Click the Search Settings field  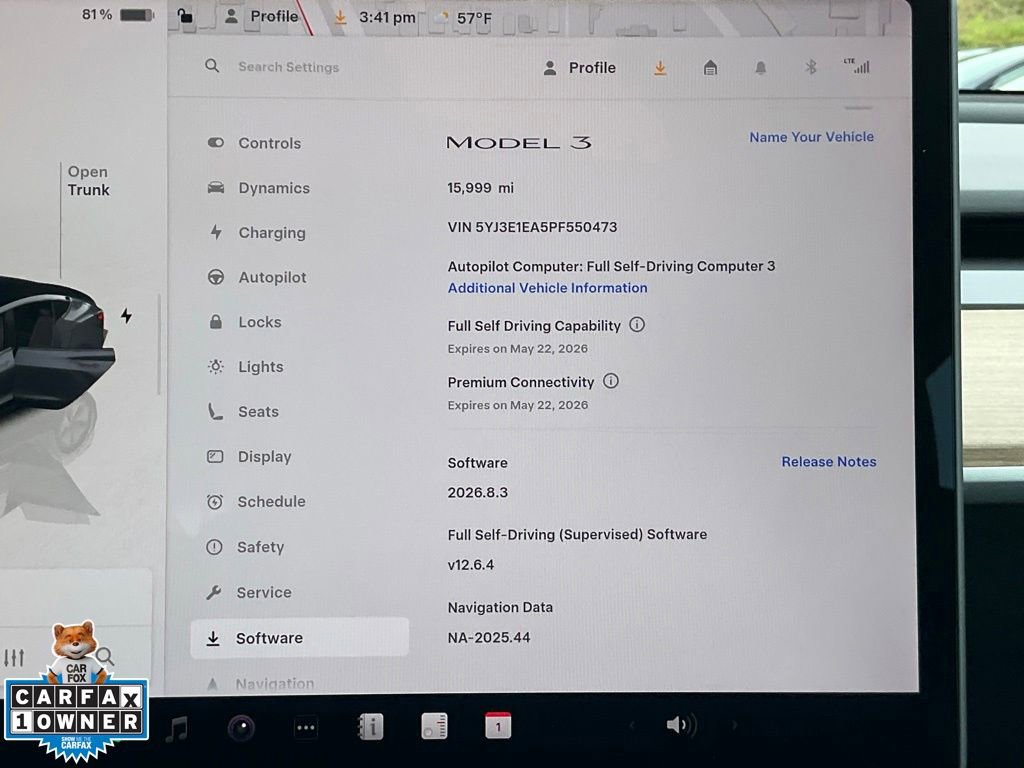(288, 67)
